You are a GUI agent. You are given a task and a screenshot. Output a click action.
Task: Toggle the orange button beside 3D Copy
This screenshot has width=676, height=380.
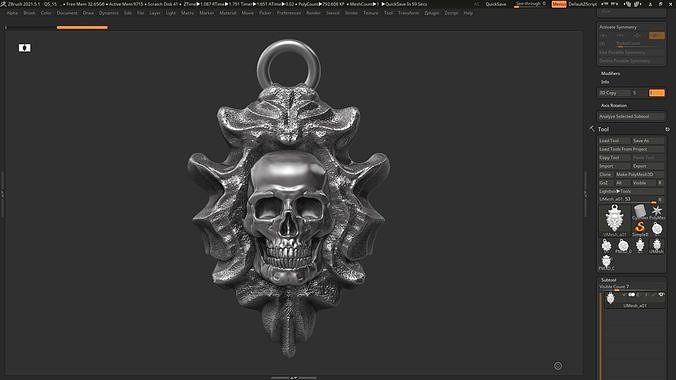(x=657, y=93)
